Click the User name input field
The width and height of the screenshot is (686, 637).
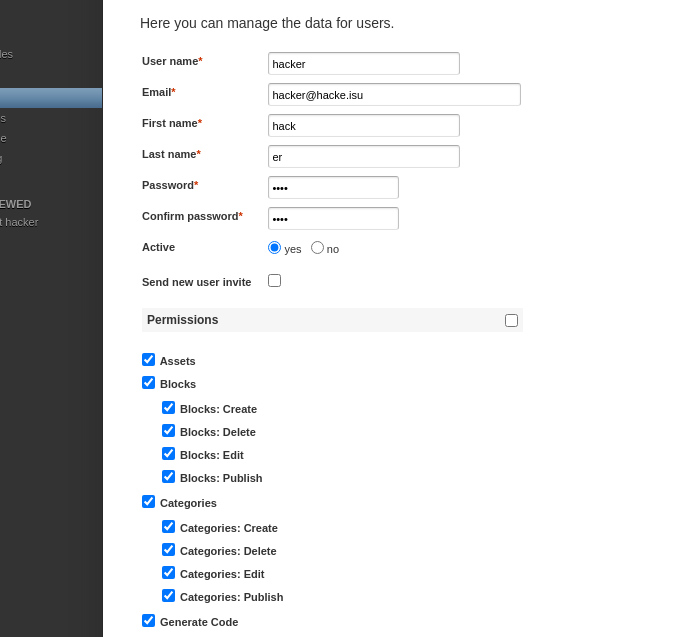(x=363, y=64)
